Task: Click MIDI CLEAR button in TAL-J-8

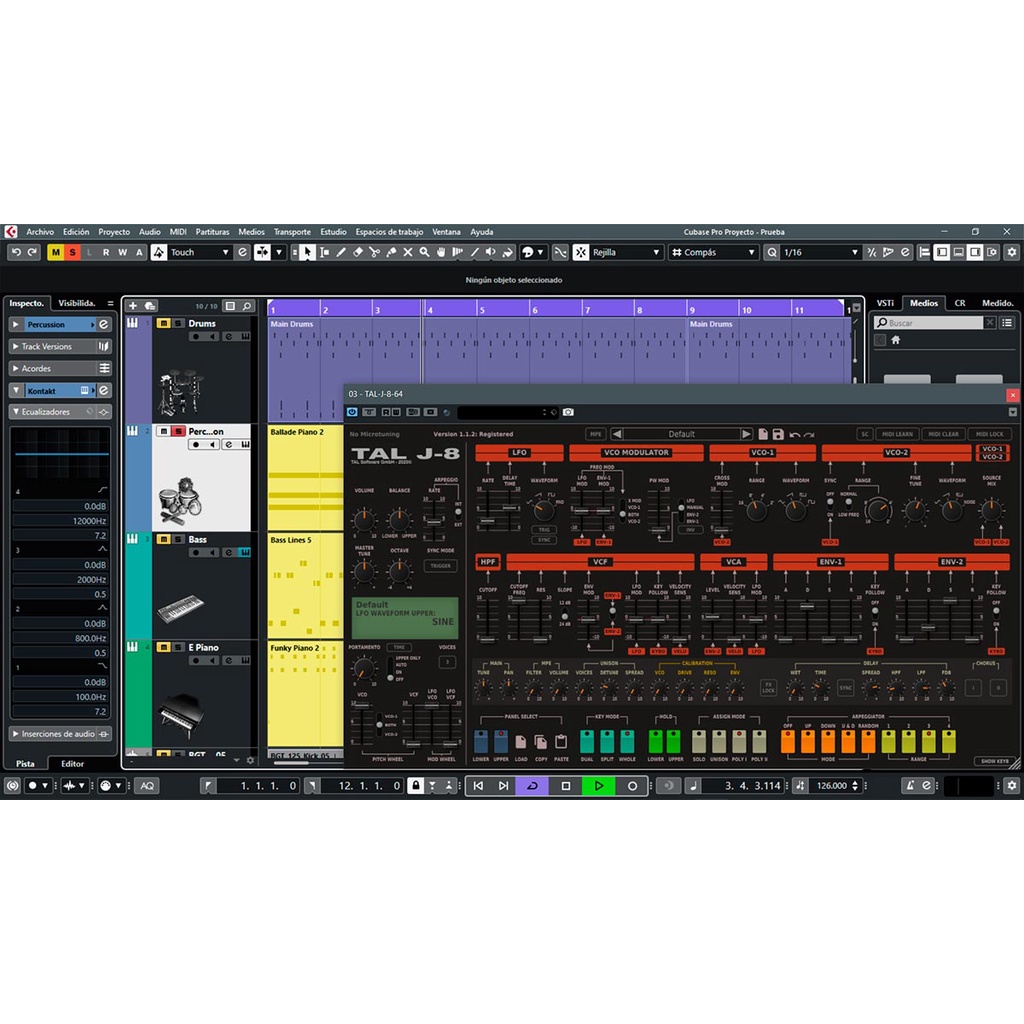Action: [944, 434]
